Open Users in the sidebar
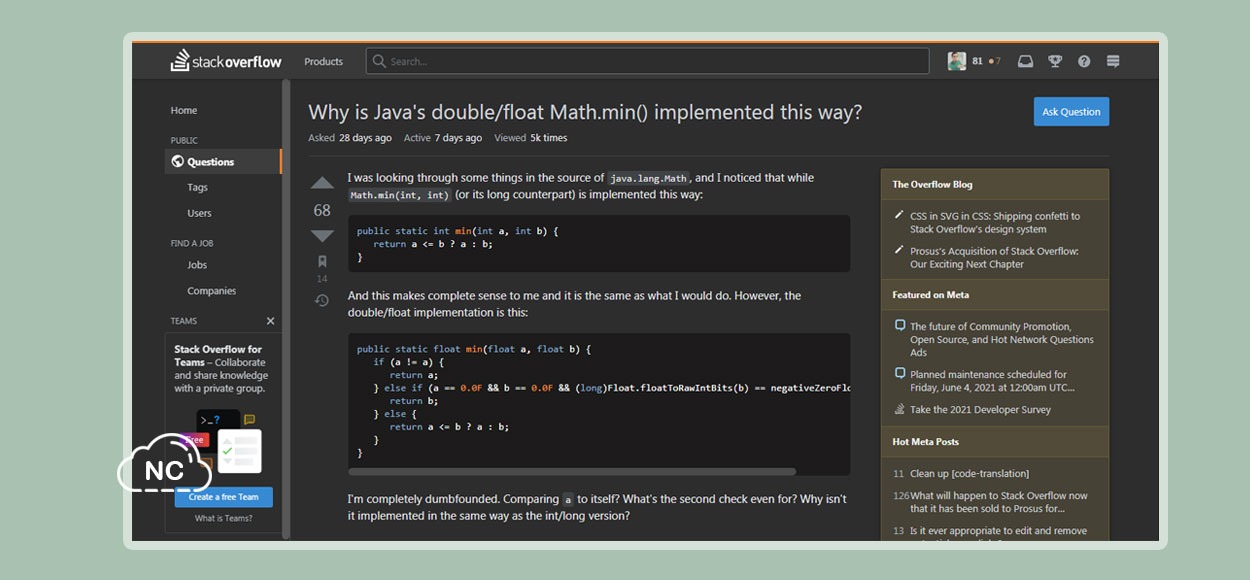1250x580 pixels. point(199,214)
